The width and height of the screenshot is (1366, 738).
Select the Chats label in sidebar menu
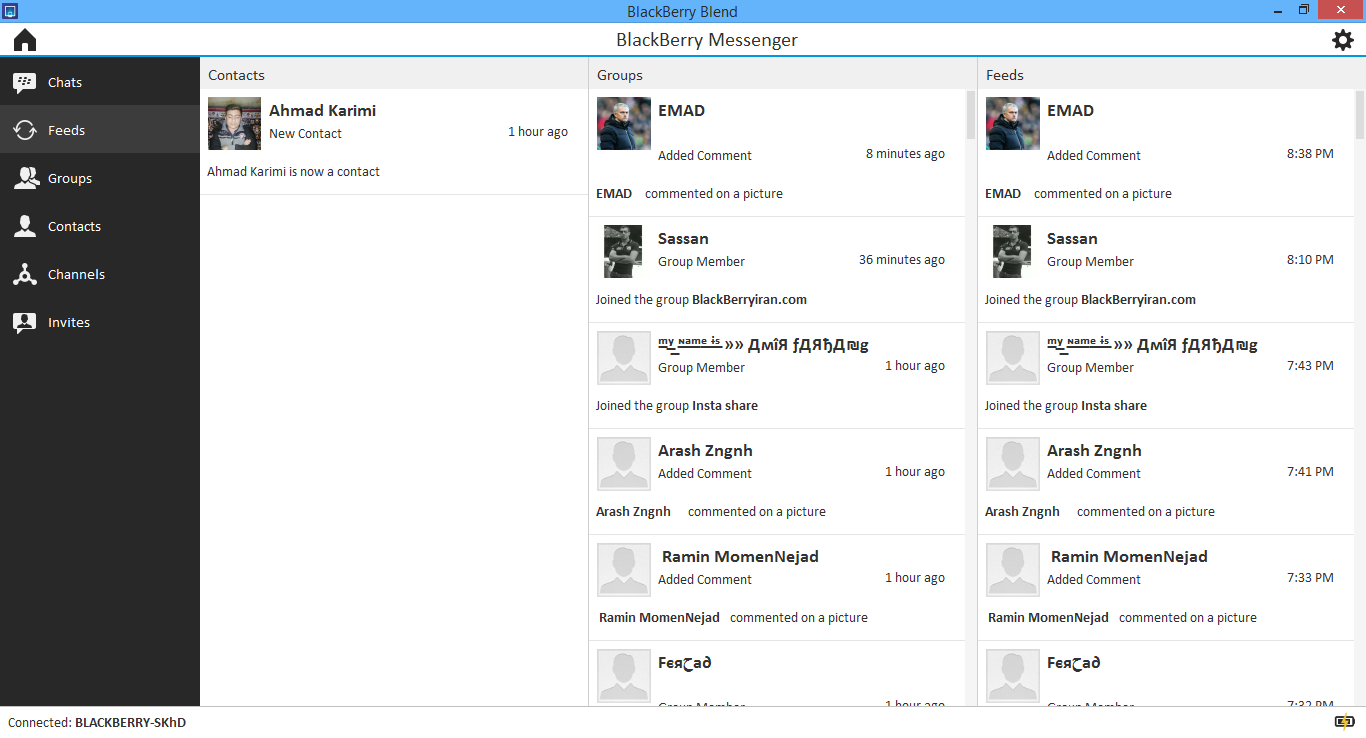[65, 83]
